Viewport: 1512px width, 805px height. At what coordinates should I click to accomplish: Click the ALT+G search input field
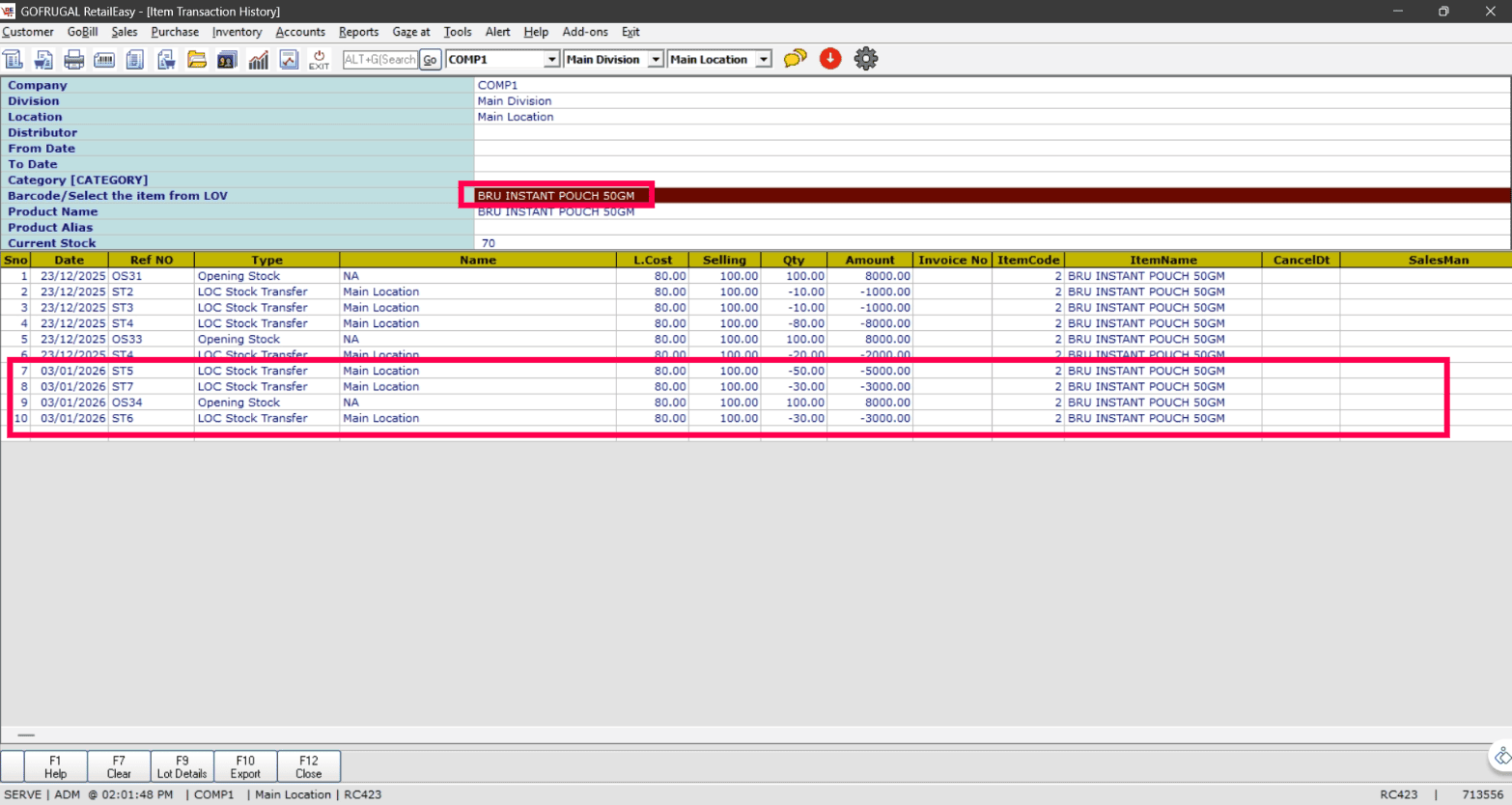pos(379,60)
